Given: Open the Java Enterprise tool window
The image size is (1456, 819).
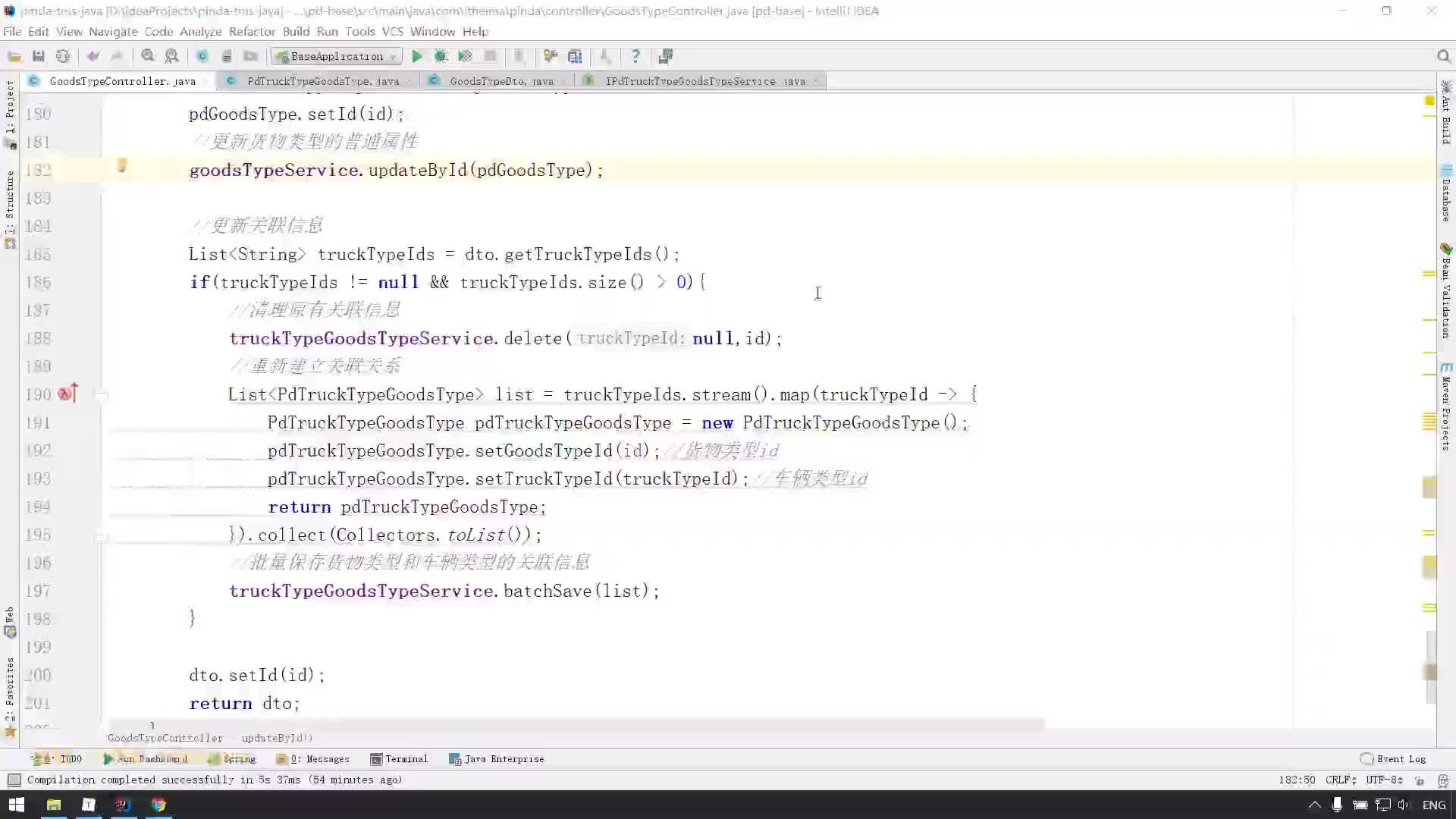Looking at the screenshot, I should (497, 759).
